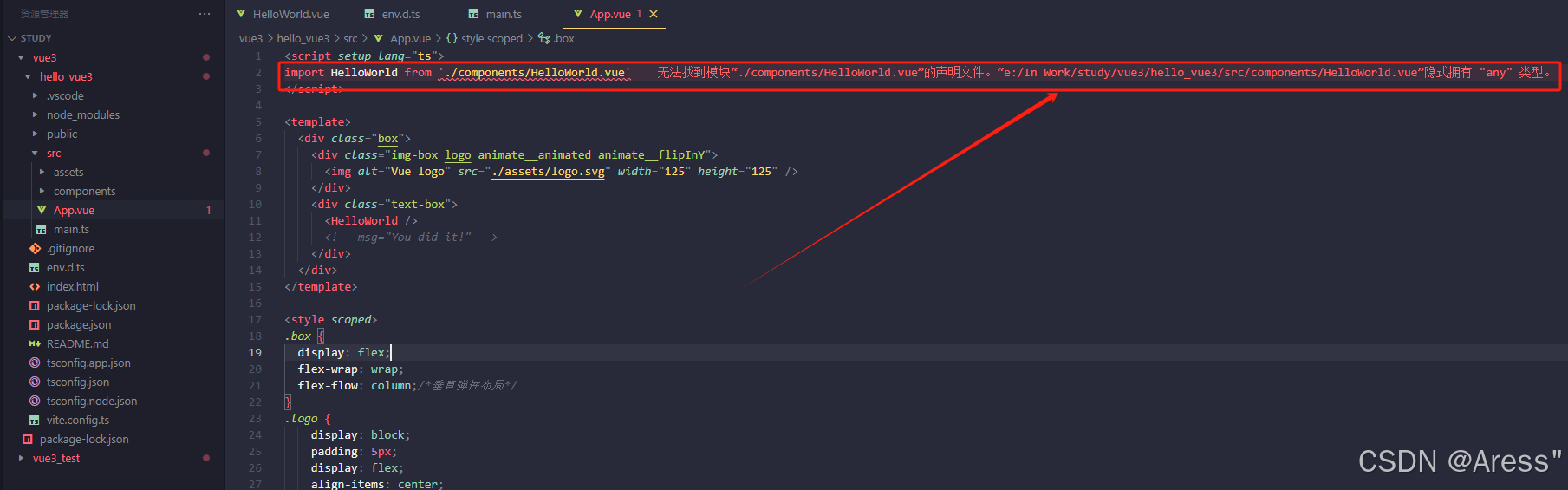Click the vue3 breadcrumb segment
1568x490 pixels.
point(250,38)
